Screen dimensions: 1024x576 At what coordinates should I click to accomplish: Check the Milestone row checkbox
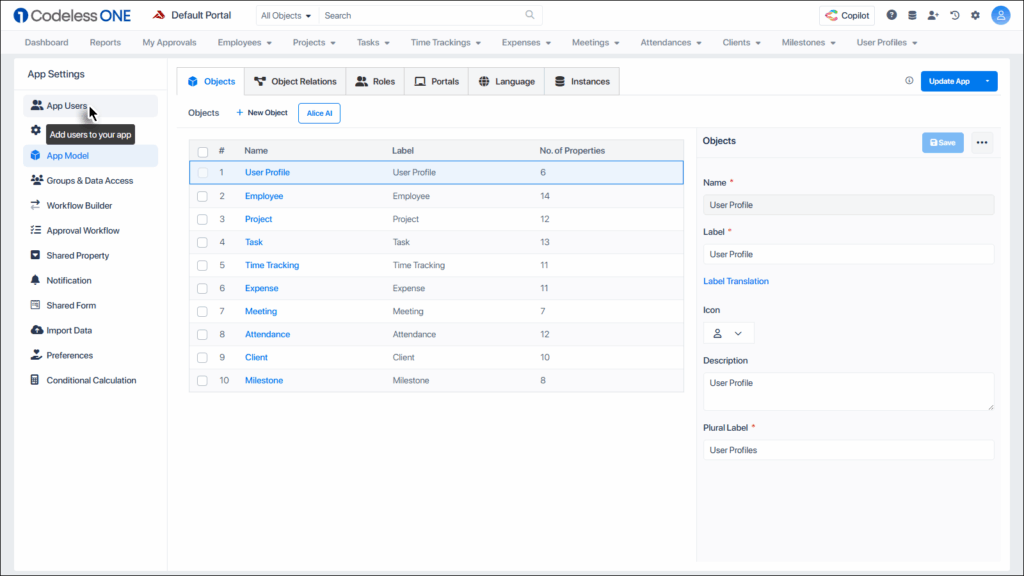pos(202,381)
